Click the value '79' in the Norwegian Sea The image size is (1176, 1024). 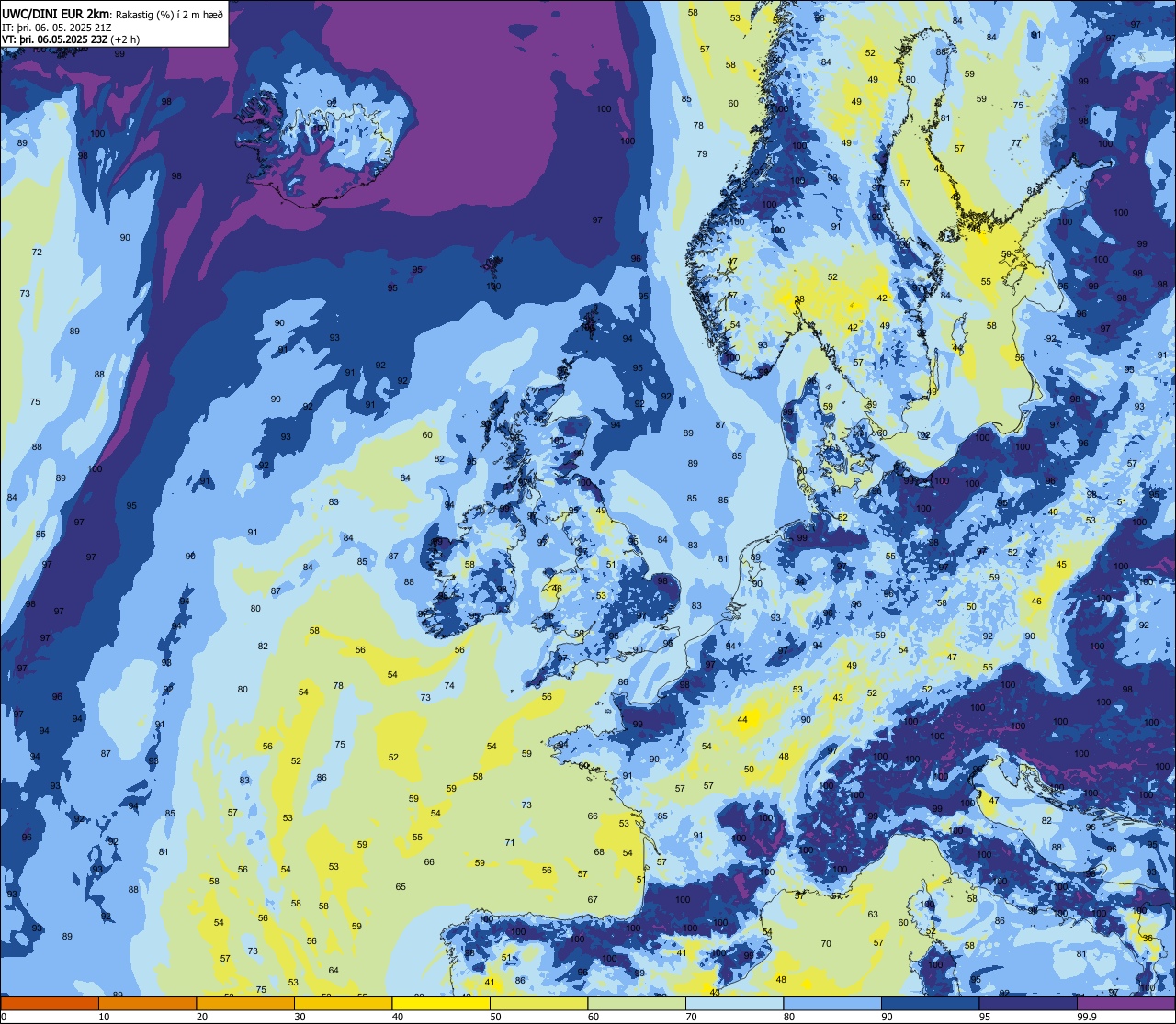pyautogui.click(x=702, y=154)
